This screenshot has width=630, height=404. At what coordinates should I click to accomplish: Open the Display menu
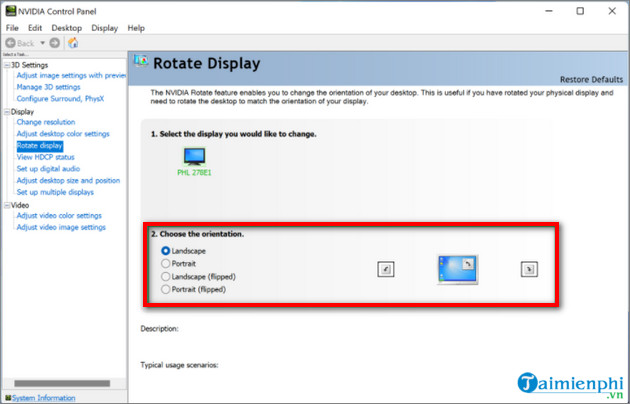click(x=104, y=28)
